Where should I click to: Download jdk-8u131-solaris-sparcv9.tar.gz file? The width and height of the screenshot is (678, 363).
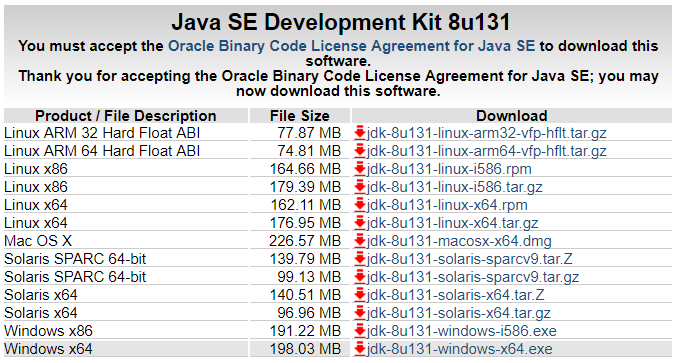(473, 277)
